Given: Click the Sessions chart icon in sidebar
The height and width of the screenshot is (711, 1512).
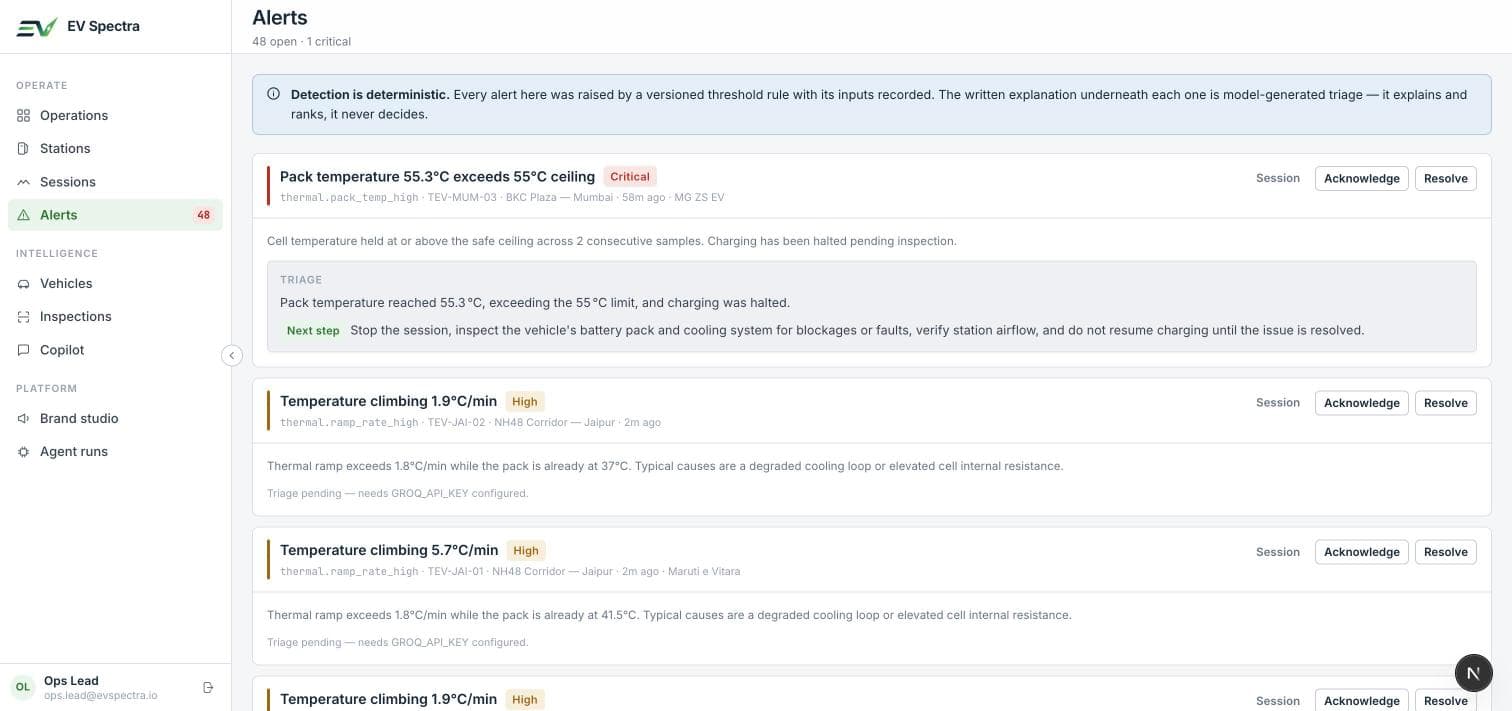Looking at the screenshot, I should [24, 182].
